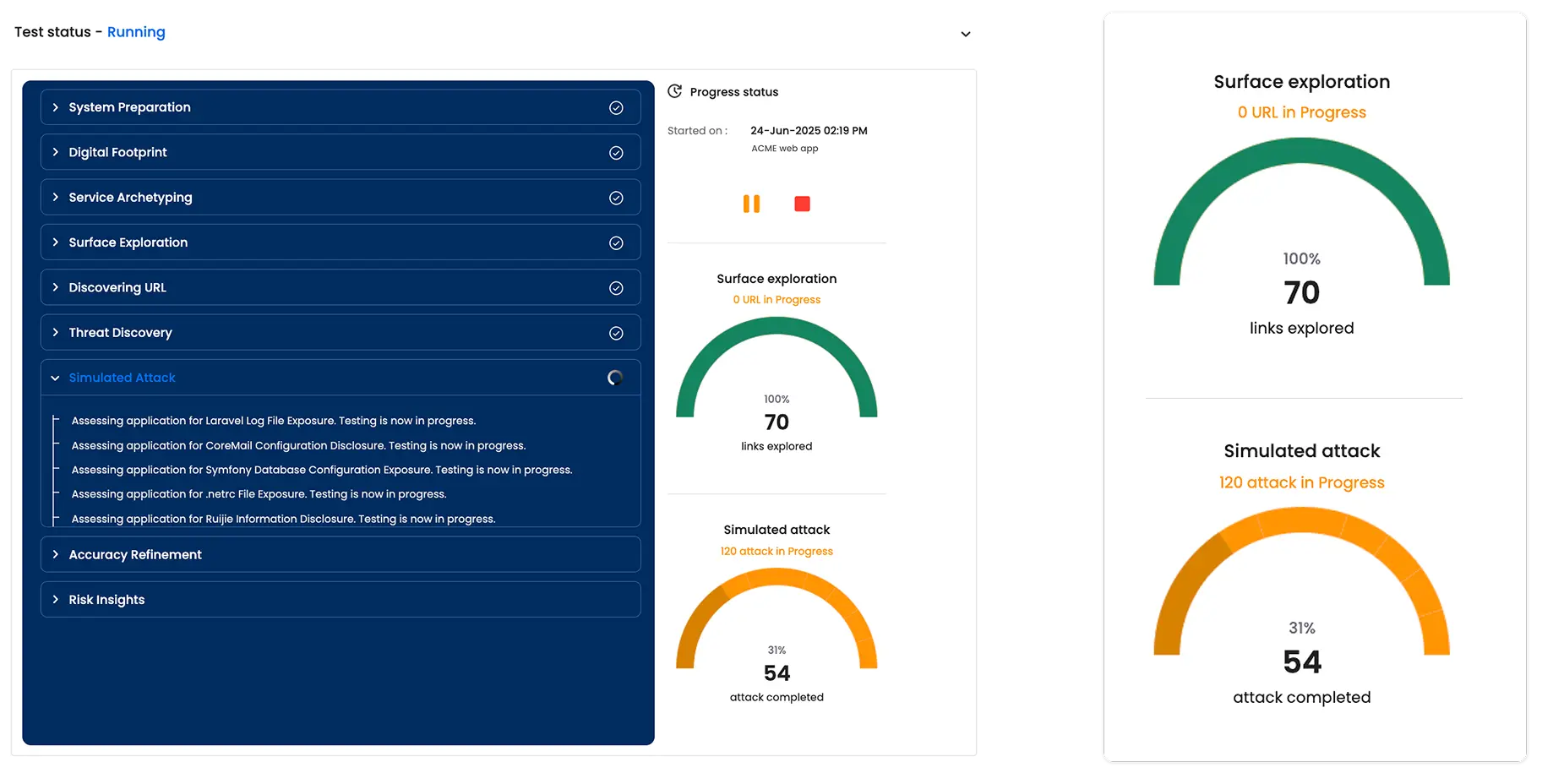Viewport: 1553px width, 784px height.
Task: Click Digital Footprint completed checkmark icon
Action: (616, 153)
